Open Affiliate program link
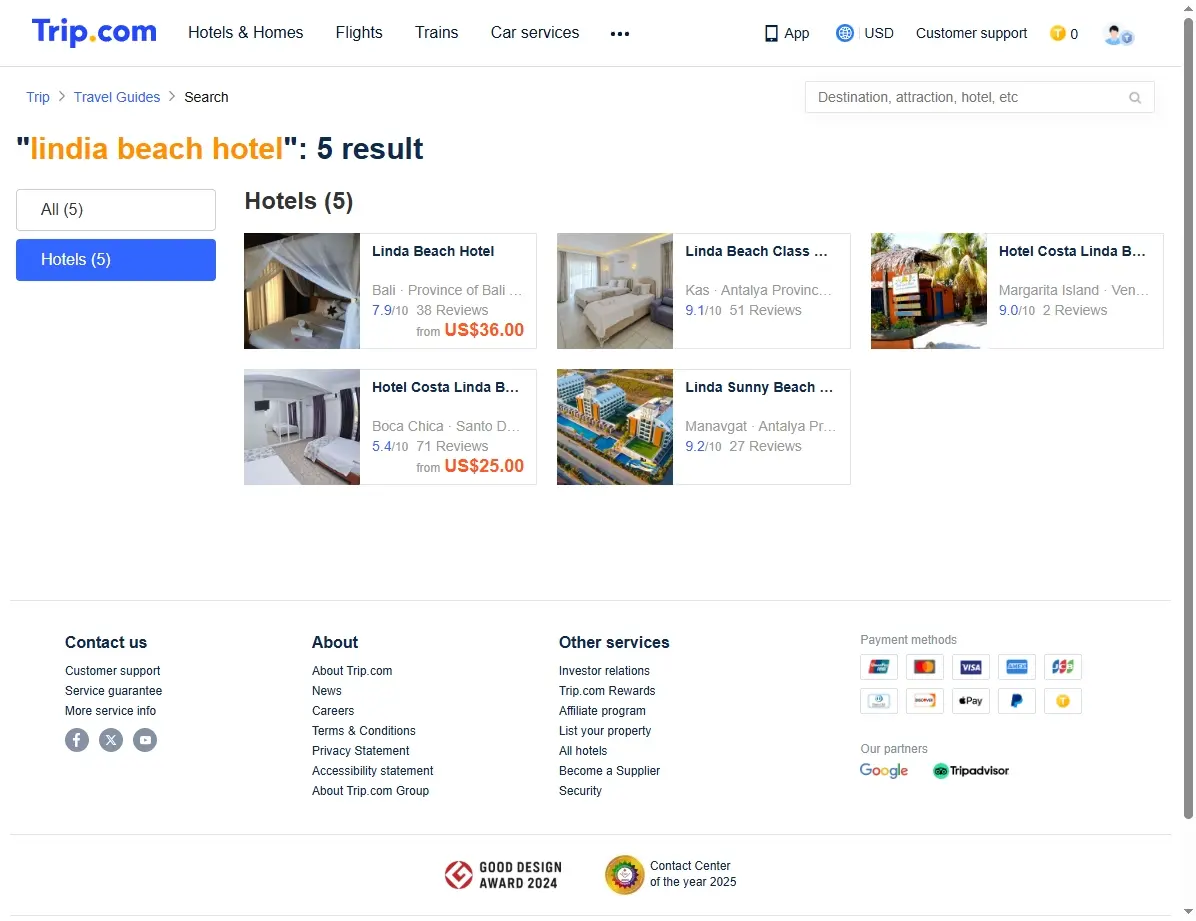This screenshot has width=1196, height=921. point(602,710)
